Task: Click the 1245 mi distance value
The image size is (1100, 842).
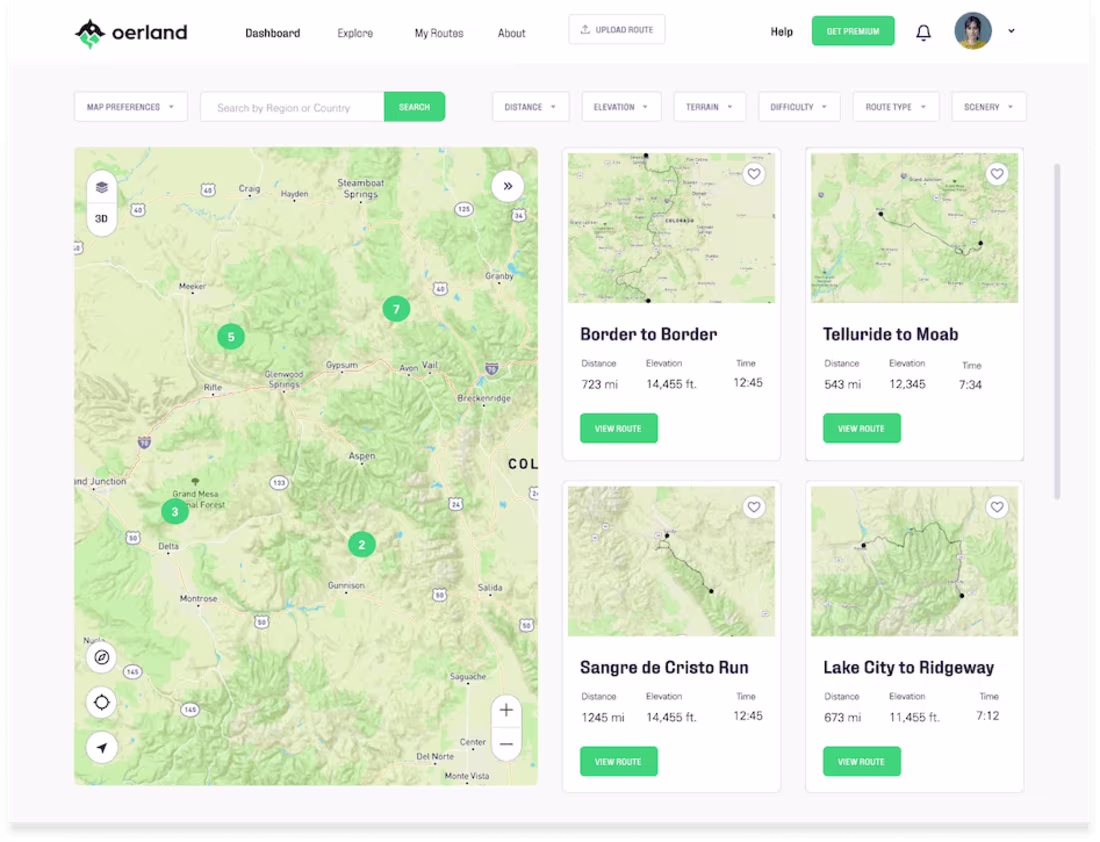Action: coord(603,717)
